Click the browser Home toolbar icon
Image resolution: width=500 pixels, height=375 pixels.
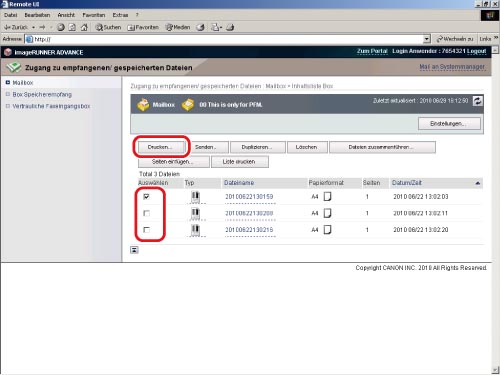click(x=84, y=27)
